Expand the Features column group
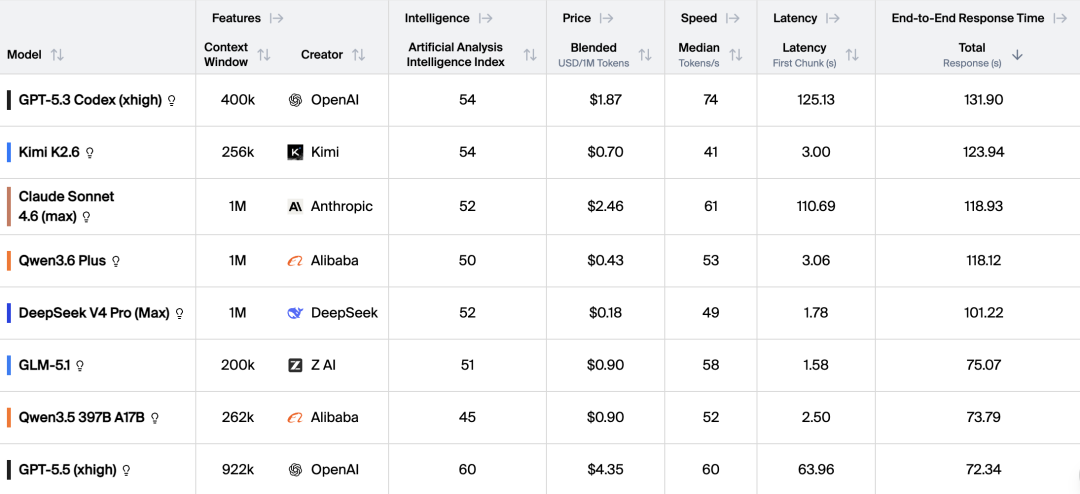Image resolution: width=1080 pixels, height=494 pixels. [x=276, y=19]
